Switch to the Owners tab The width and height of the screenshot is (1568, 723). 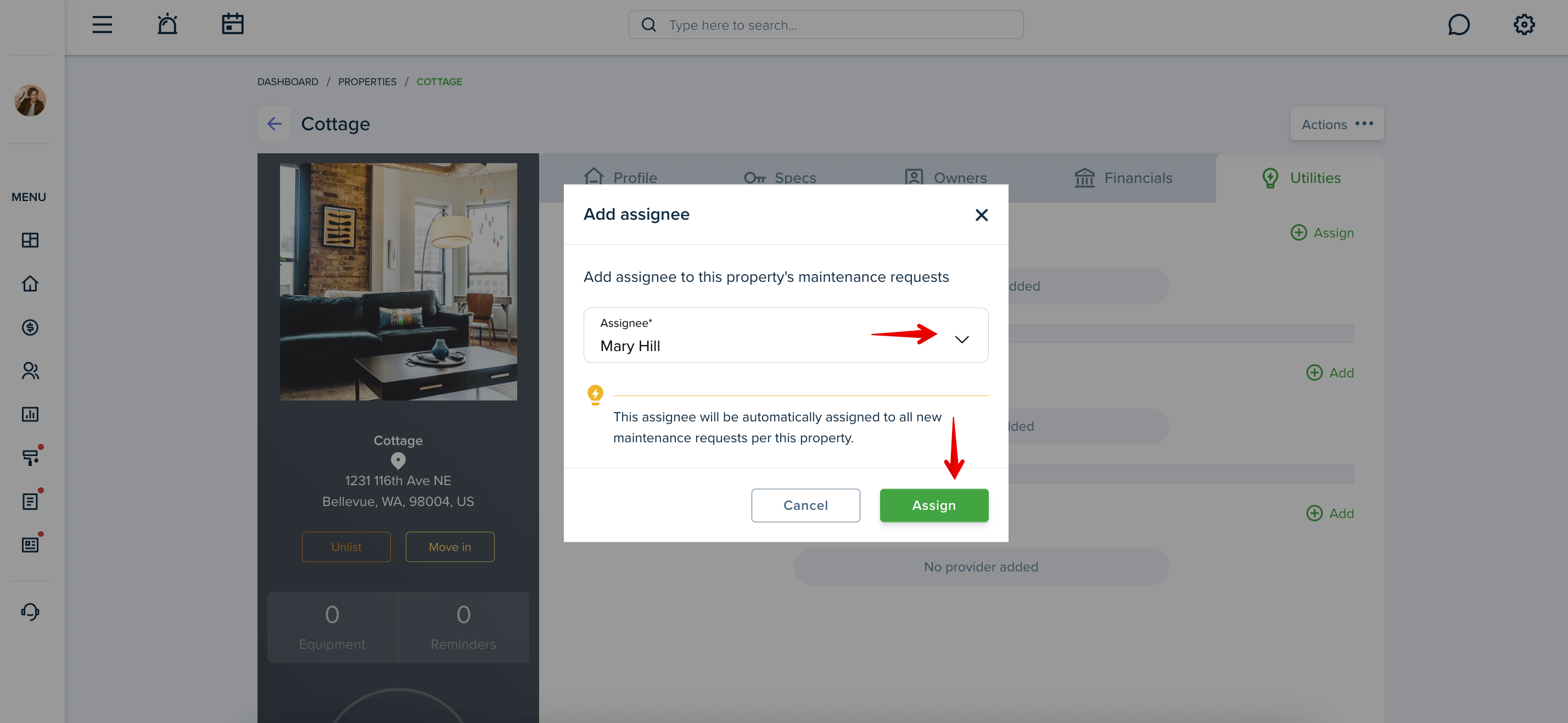point(945,178)
